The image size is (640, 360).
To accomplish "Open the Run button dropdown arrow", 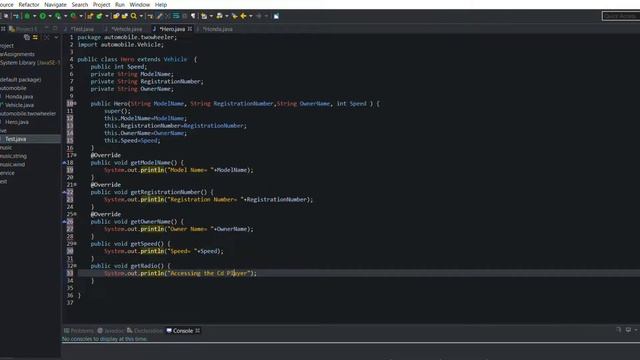I will tap(50, 16).
